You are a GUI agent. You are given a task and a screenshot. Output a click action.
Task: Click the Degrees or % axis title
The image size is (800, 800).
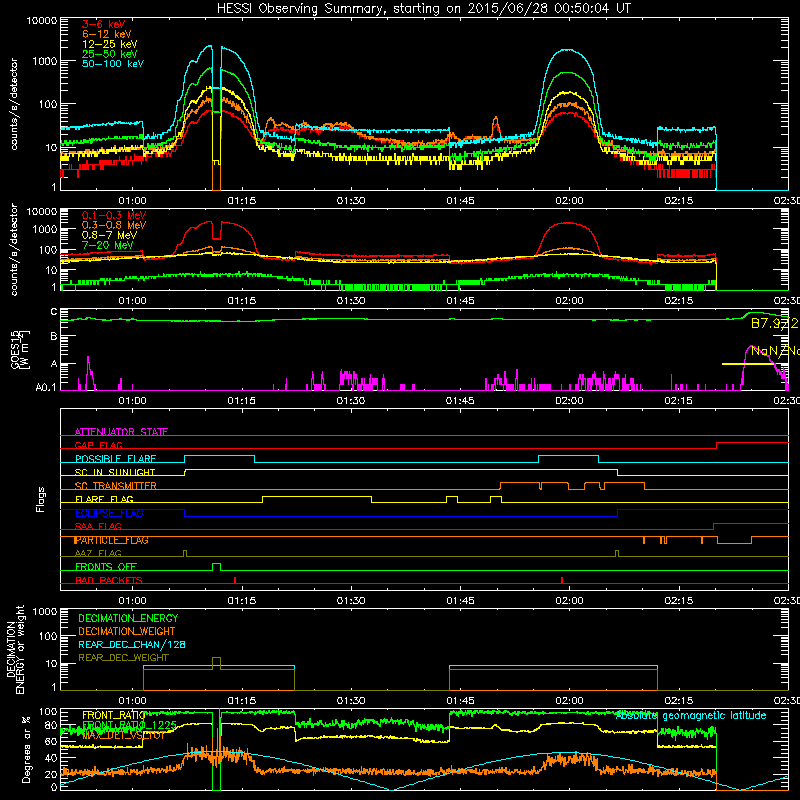tap(26, 749)
